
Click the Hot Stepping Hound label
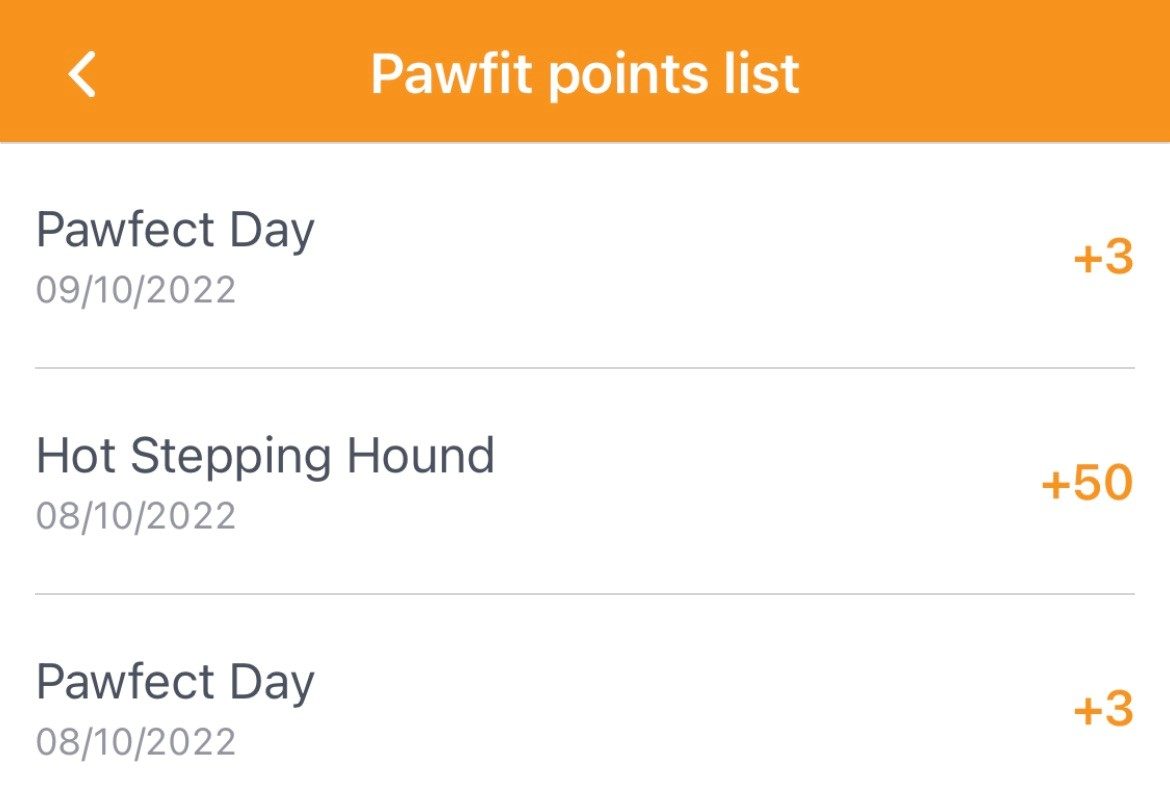(264, 455)
